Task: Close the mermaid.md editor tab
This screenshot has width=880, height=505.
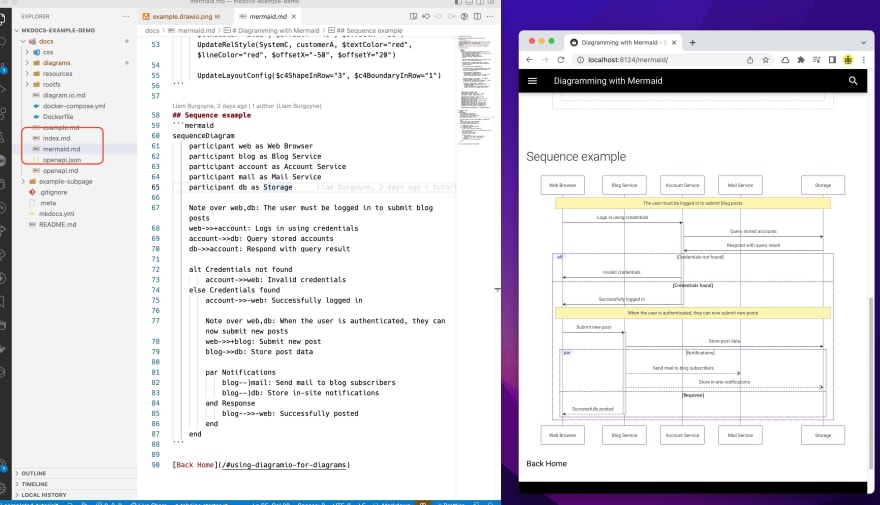Action: [x=294, y=16]
